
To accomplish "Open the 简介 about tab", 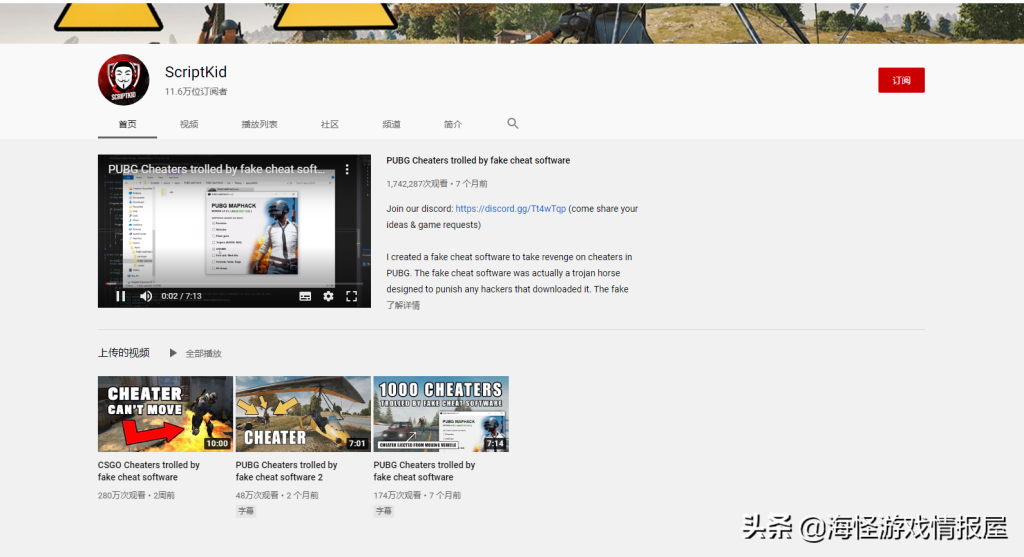I will [x=453, y=124].
